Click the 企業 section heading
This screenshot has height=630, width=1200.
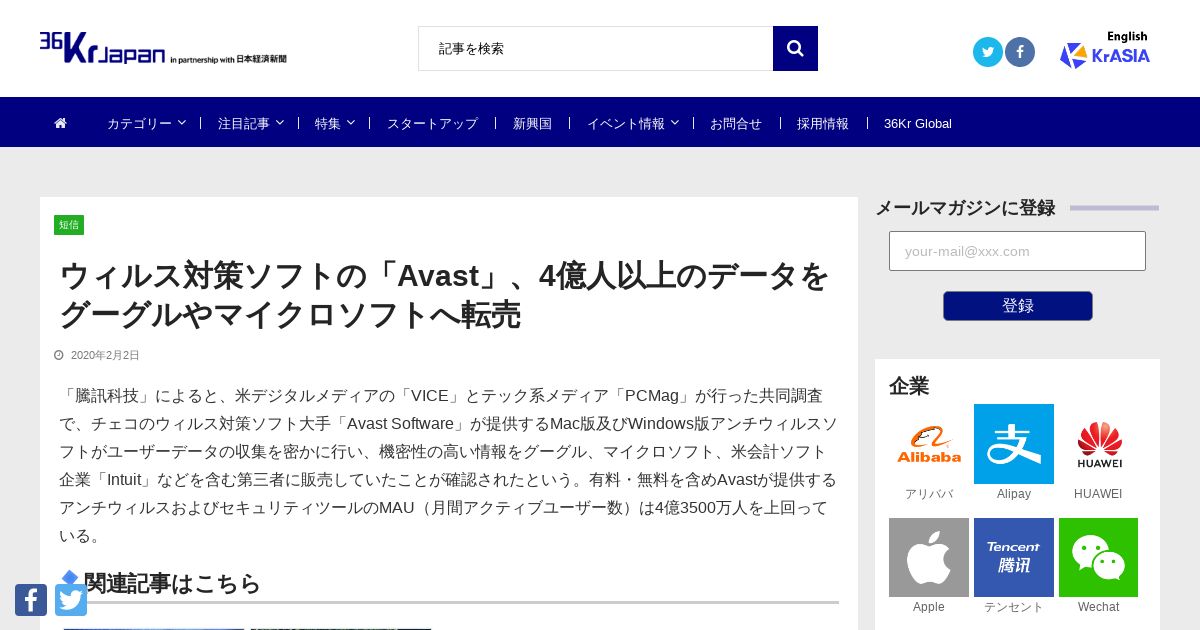click(909, 386)
